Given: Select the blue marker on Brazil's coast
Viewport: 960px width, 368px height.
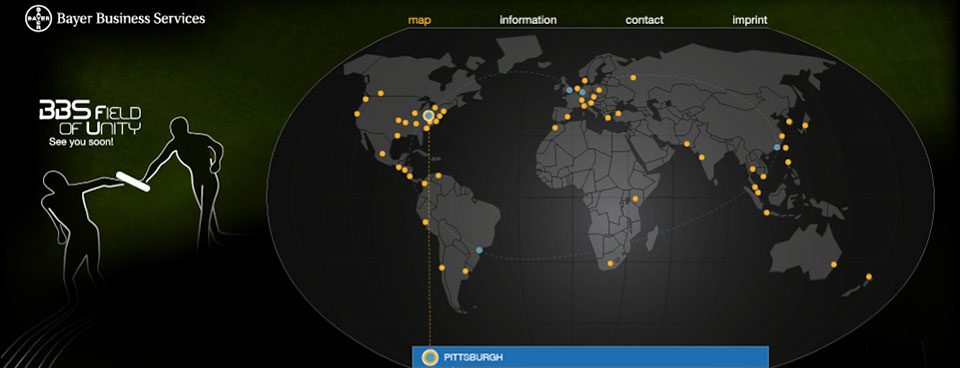Looking at the screenshot, I should coord(479,250).
